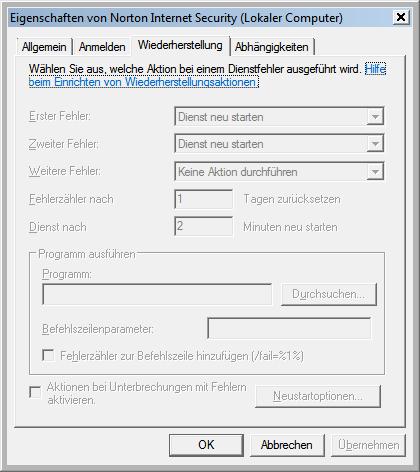Switch to the Allgemein tab

click(44, 47)
